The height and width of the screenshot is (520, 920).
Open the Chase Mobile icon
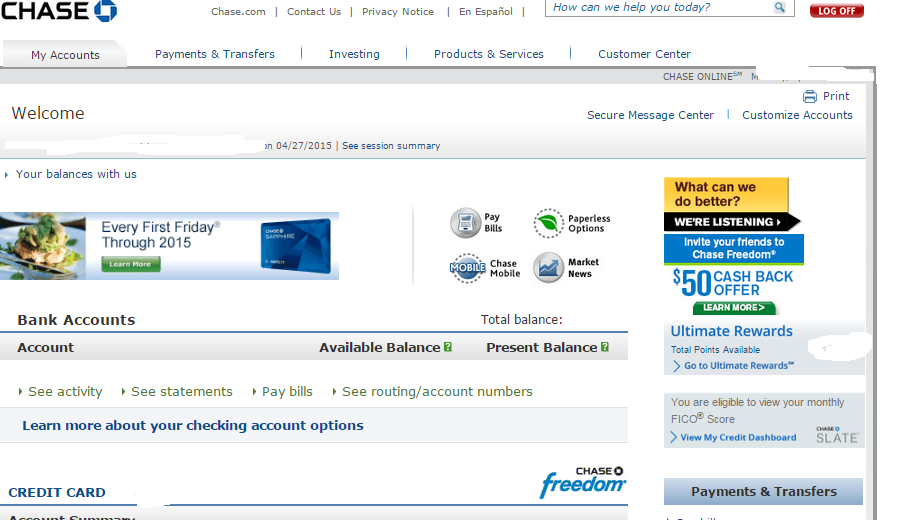tap(468, 268)
